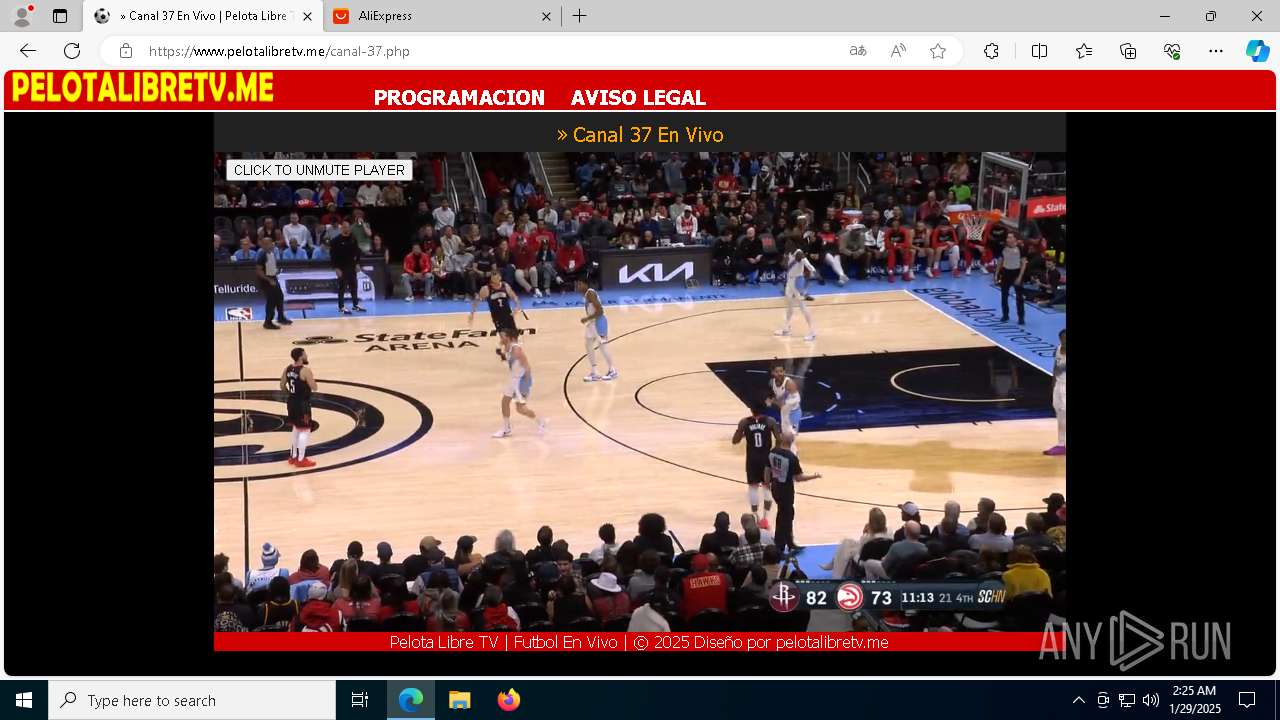Open the PROGRAMACION menu link
1280x720 pixels.
coord(459,98)
